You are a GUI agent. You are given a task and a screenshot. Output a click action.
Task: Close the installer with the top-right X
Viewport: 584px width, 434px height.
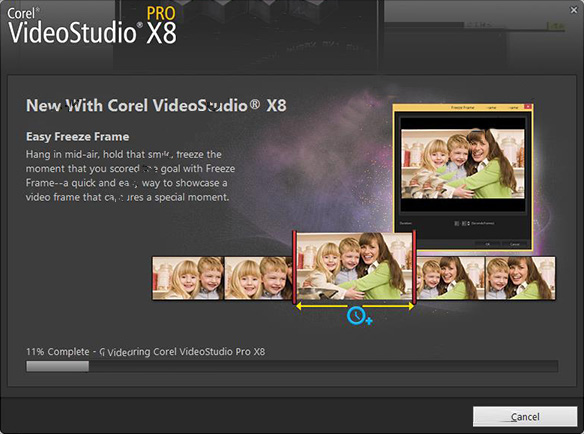[x=574, y=10]
